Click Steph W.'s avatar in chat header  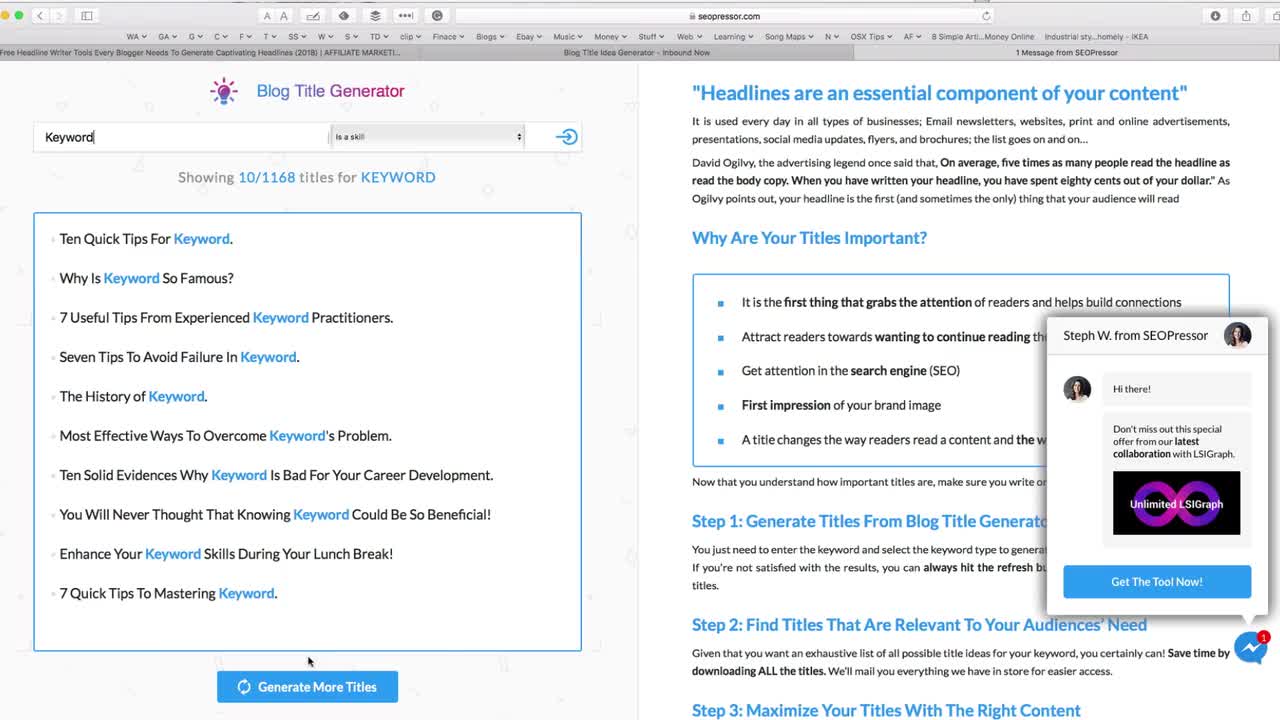pyautogui.click(x=1237, y=335)
